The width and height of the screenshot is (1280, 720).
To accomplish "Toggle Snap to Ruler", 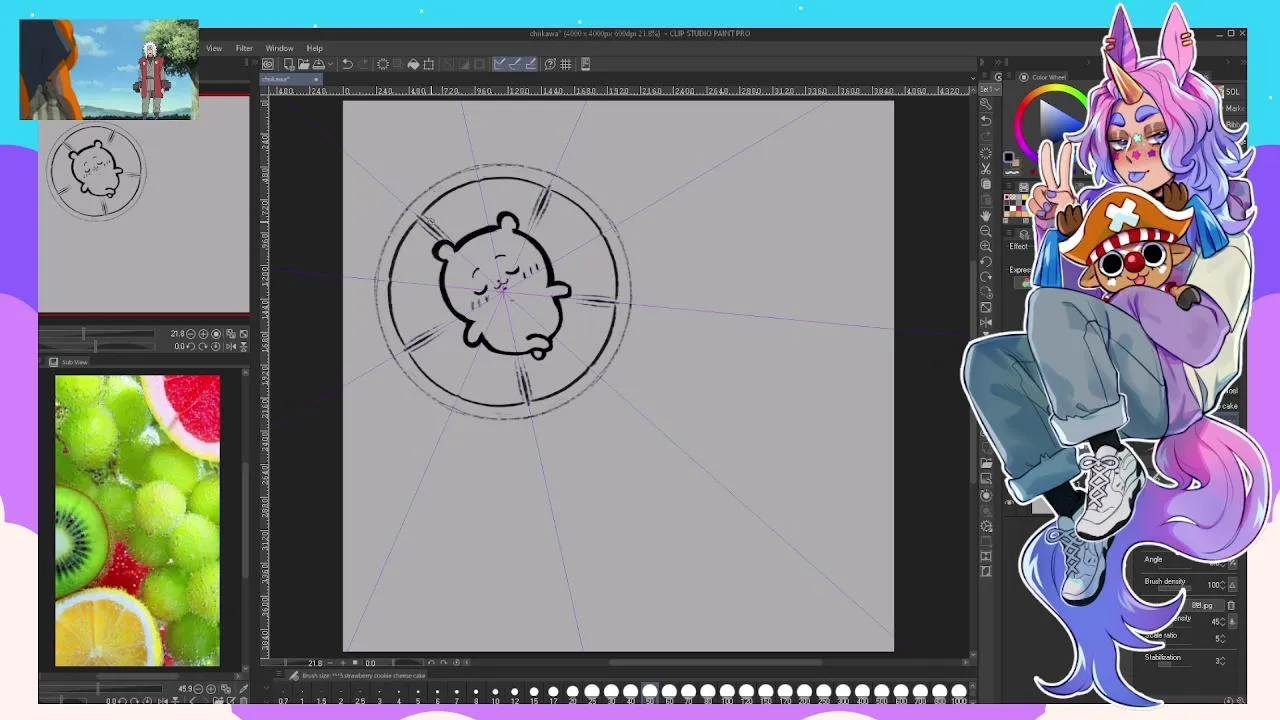I will coord(499,64).
